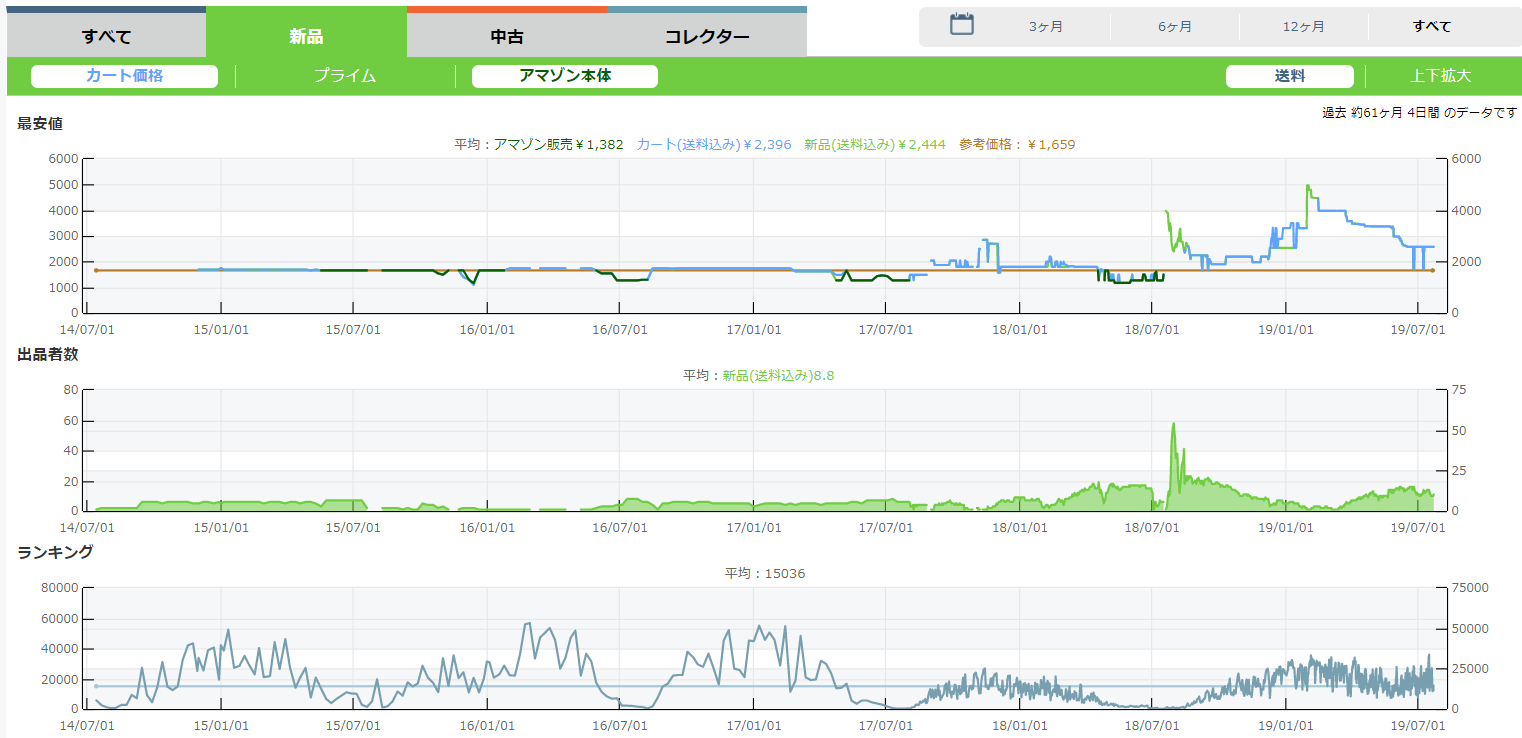
Task: Open the 中古 tab
Action: pyautogui.click(x=507, y=37)
